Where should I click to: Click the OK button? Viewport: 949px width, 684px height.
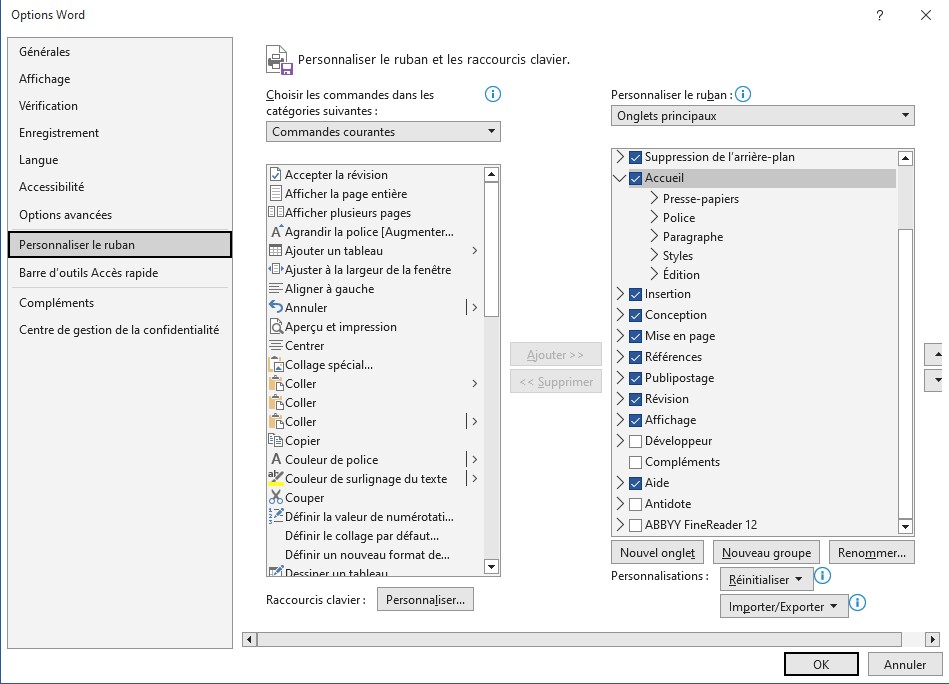(821, 665)
